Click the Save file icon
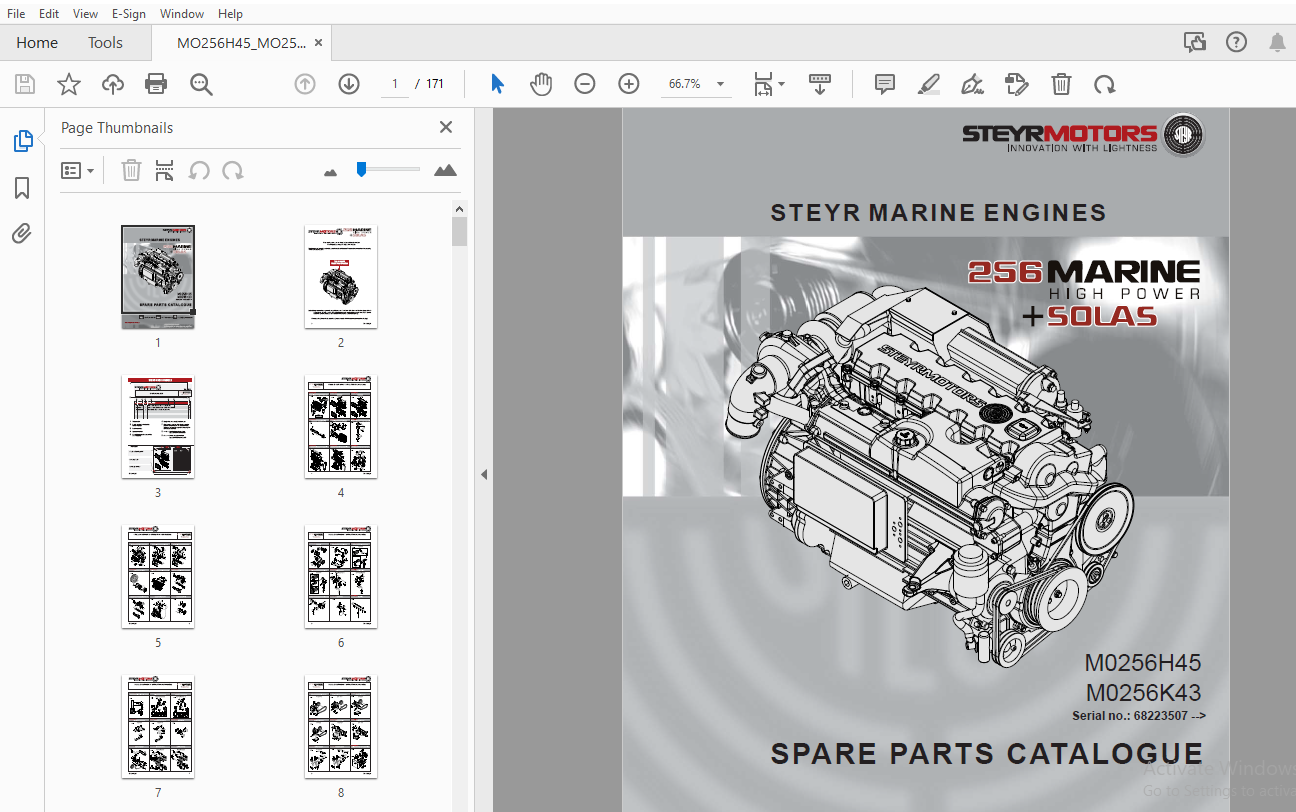The image size is (1296, 812). click(25, 84)
